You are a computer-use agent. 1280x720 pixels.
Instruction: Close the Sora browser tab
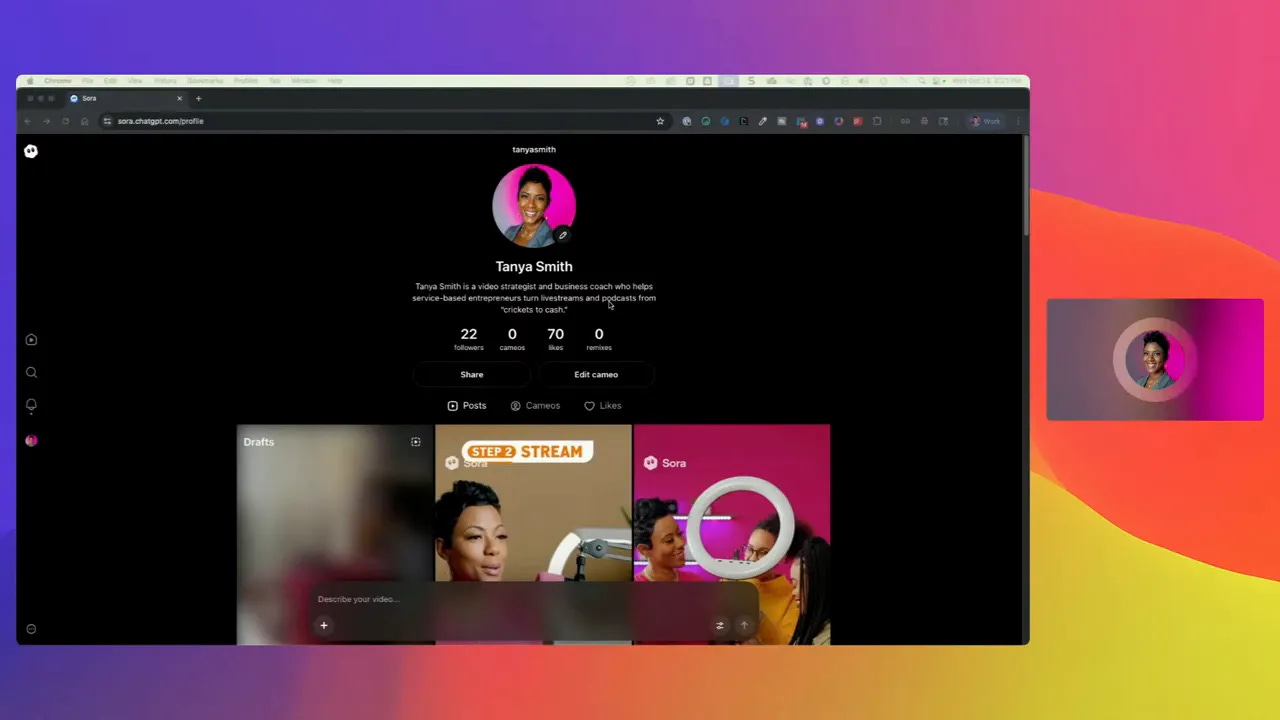(180, 98)
